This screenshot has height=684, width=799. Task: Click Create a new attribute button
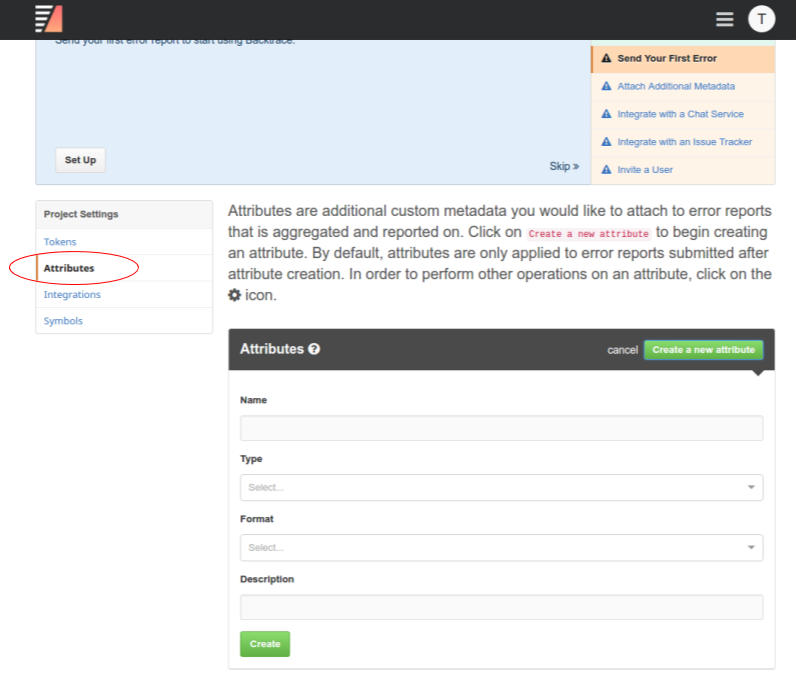point(703,350)
